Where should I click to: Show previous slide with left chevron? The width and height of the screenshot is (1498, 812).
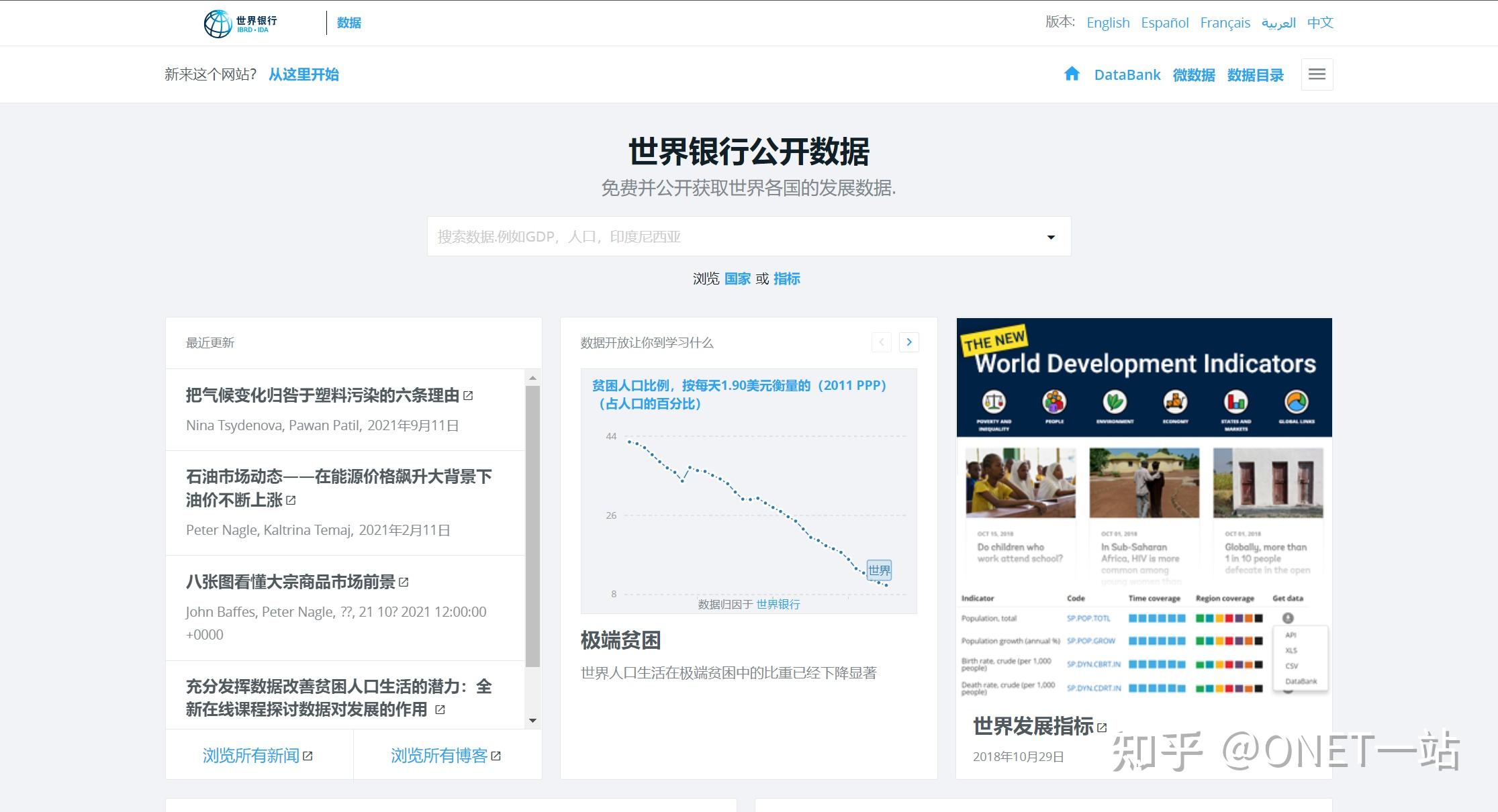pyautogui.click(x=881, y=342)
